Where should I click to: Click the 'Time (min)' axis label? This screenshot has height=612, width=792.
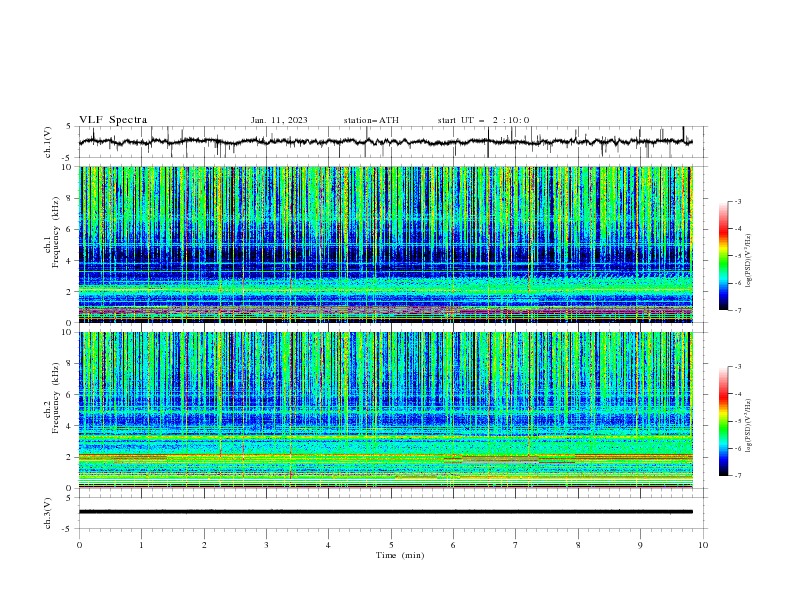(400, 555)
